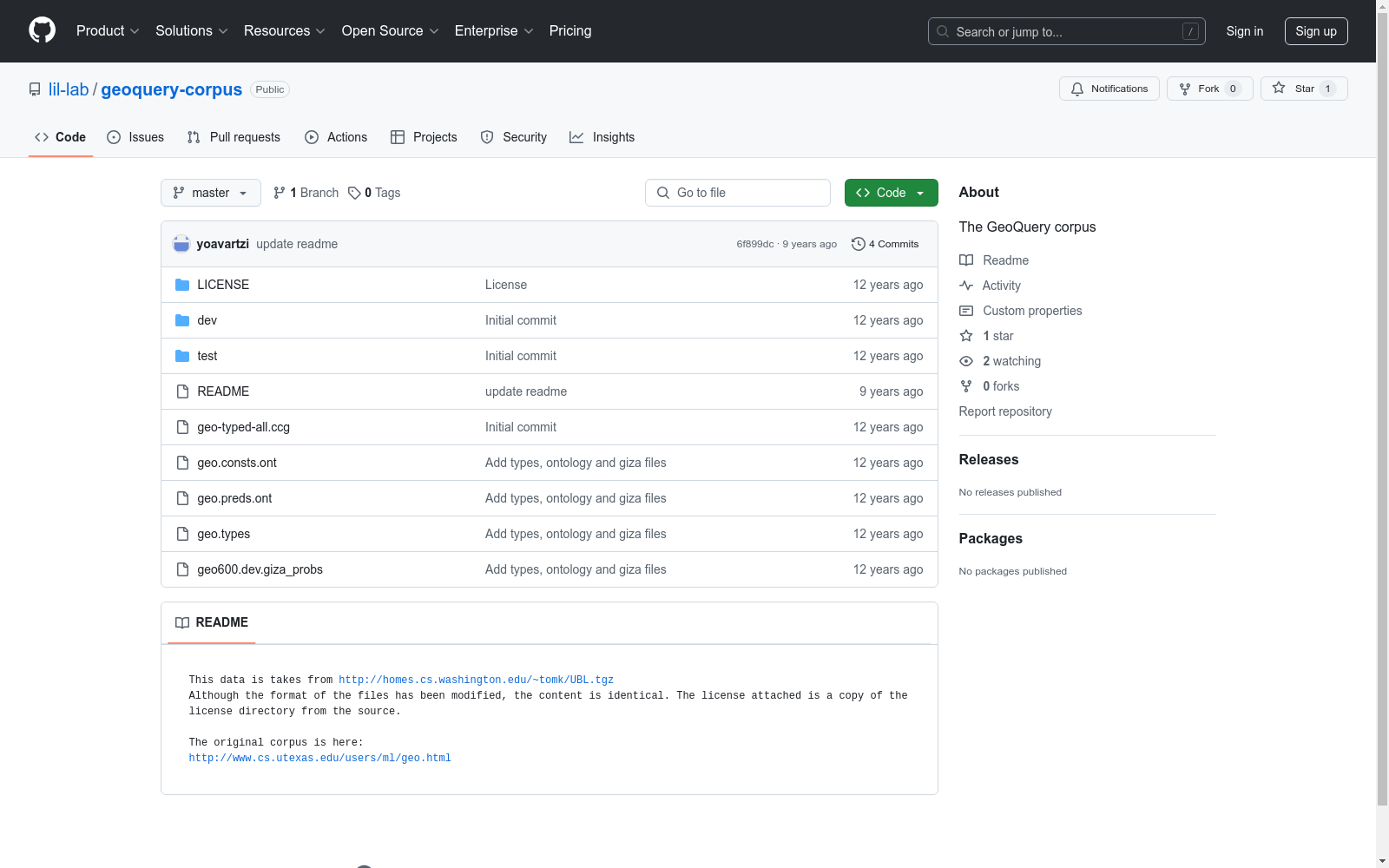Open the Insights tab
The width and height of the screenshot is (1389, 868).
pos(602,137)
